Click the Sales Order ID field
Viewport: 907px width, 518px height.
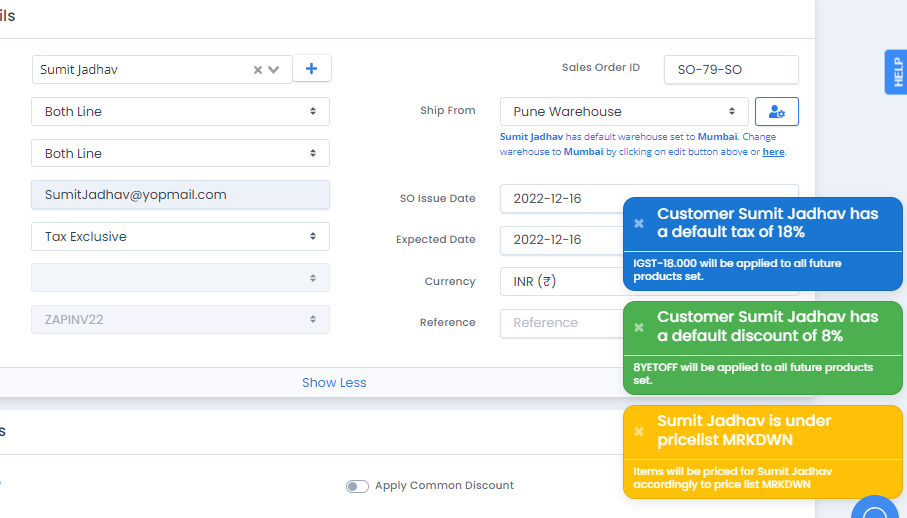click(x=731, y=70)
